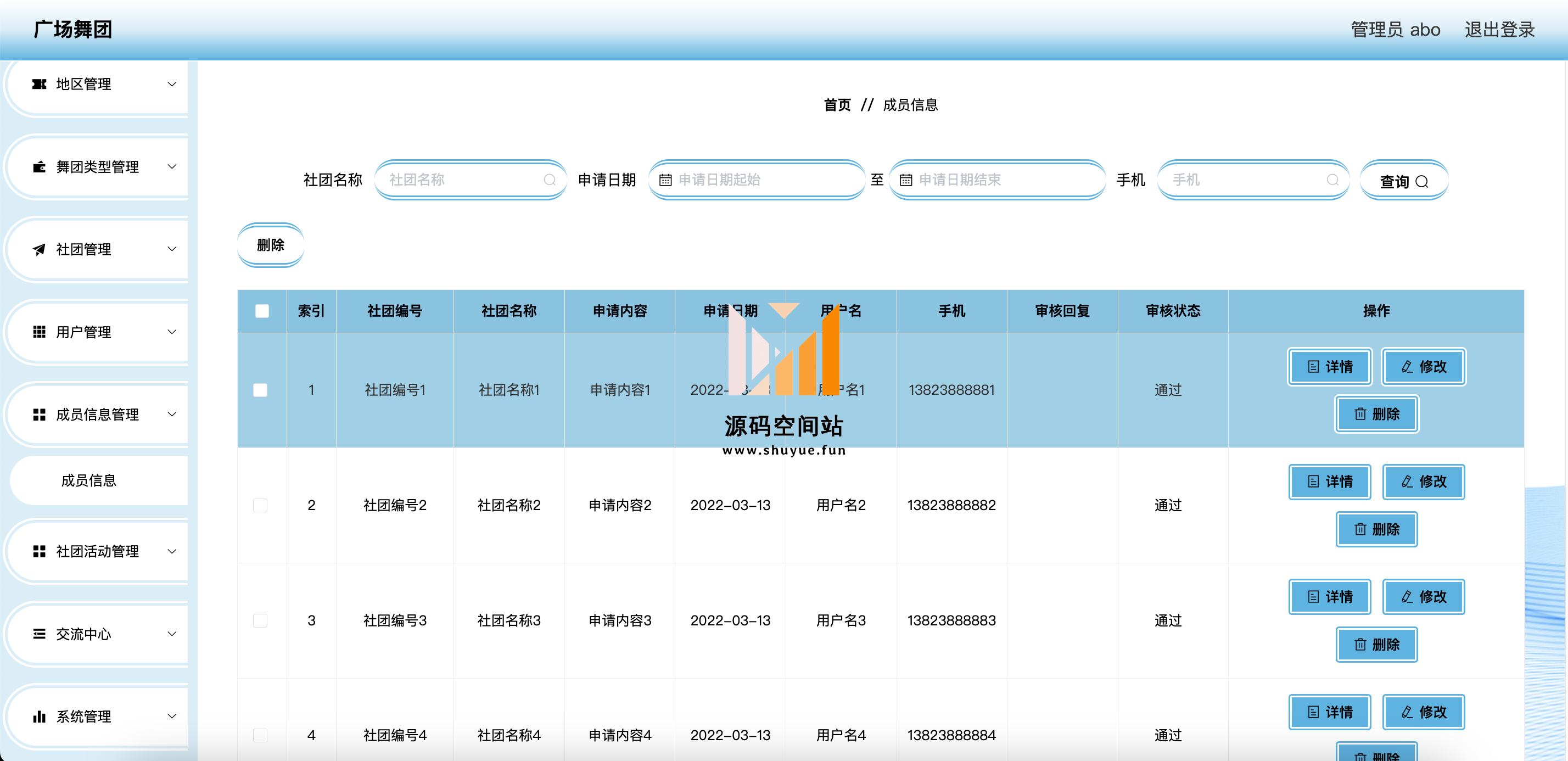Open 社团管理 menu label
1568x761 pixels.
(83, 249)
